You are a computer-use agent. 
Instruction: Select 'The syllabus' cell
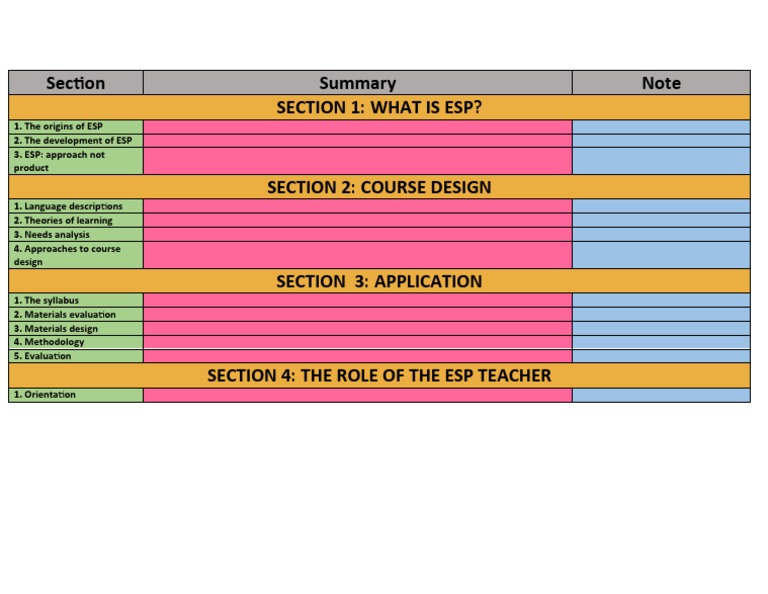(76, 300)
